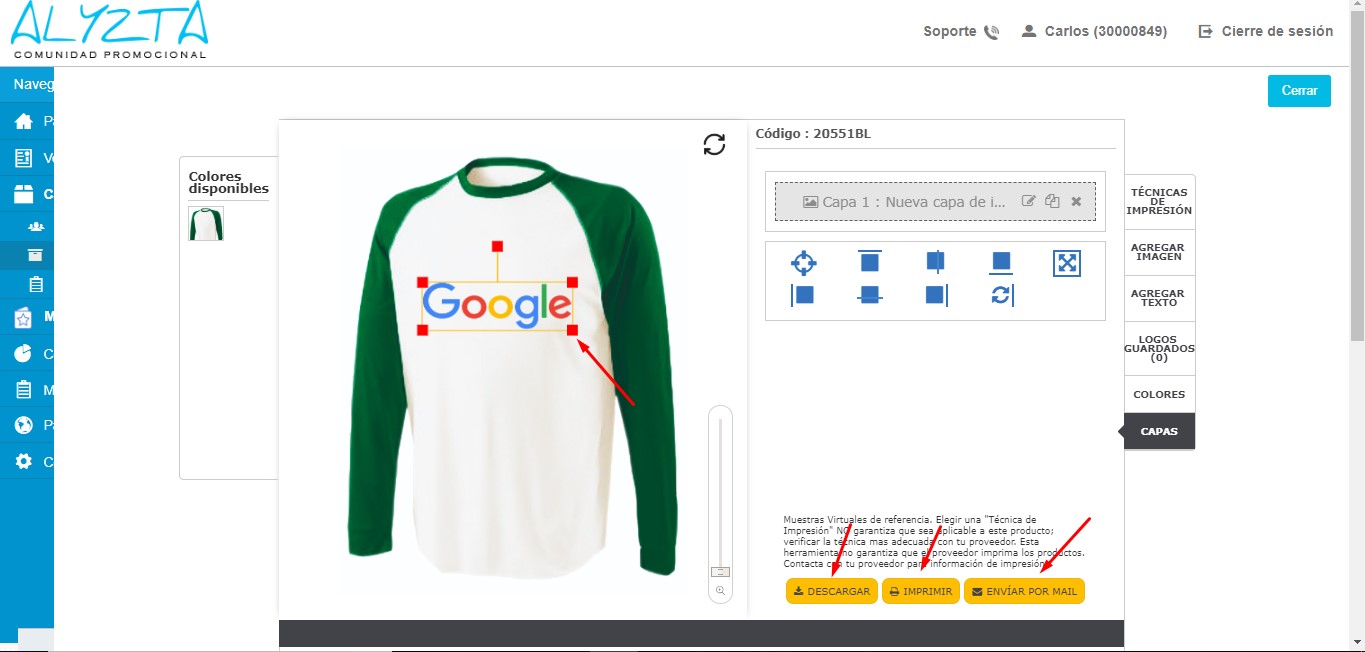Fit layer to full area with expand icon
Image resolution: width=1365 pixels, height=652 pixels.
[x=1067, y=263]
